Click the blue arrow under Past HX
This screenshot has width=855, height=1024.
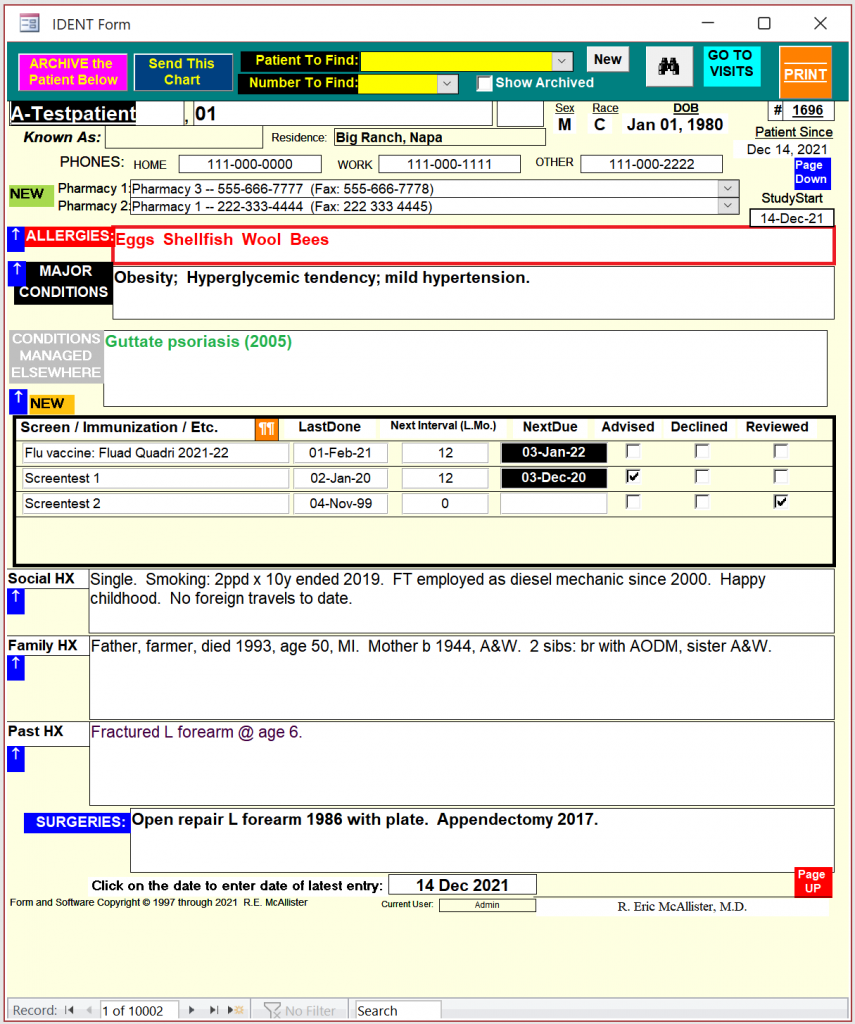coord(16,759)
